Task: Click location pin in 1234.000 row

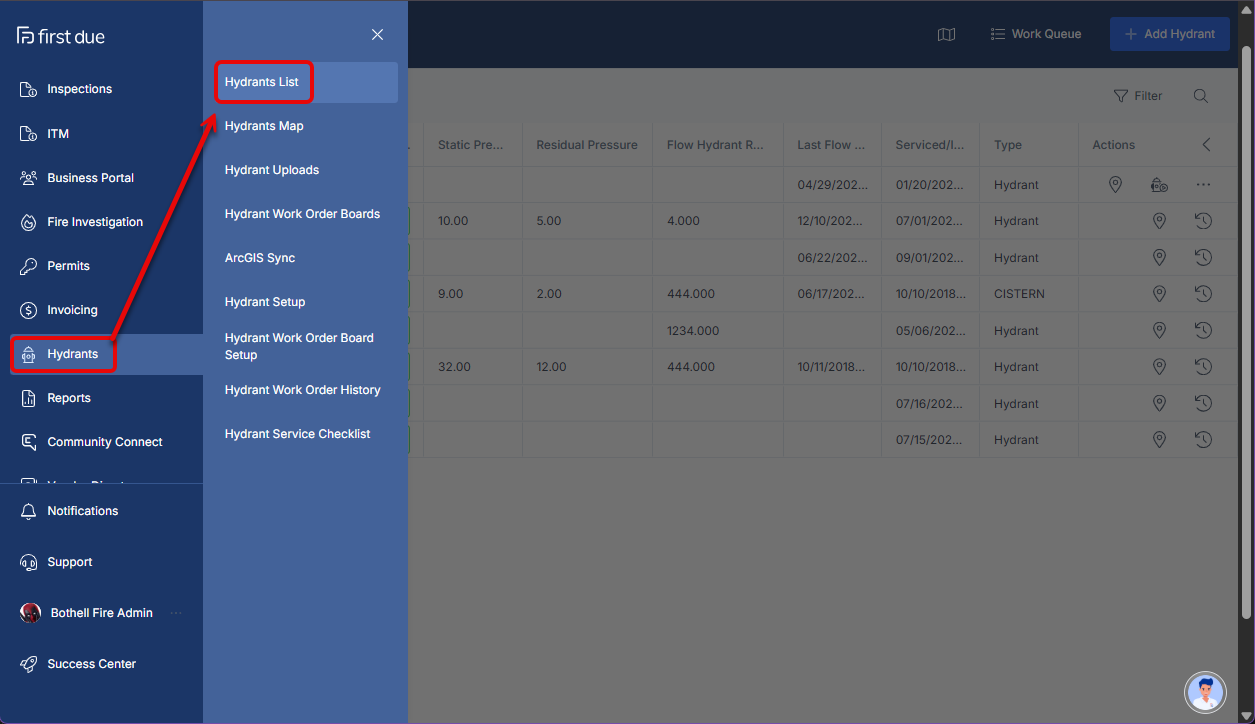Action: click(x=1159, y=330)
